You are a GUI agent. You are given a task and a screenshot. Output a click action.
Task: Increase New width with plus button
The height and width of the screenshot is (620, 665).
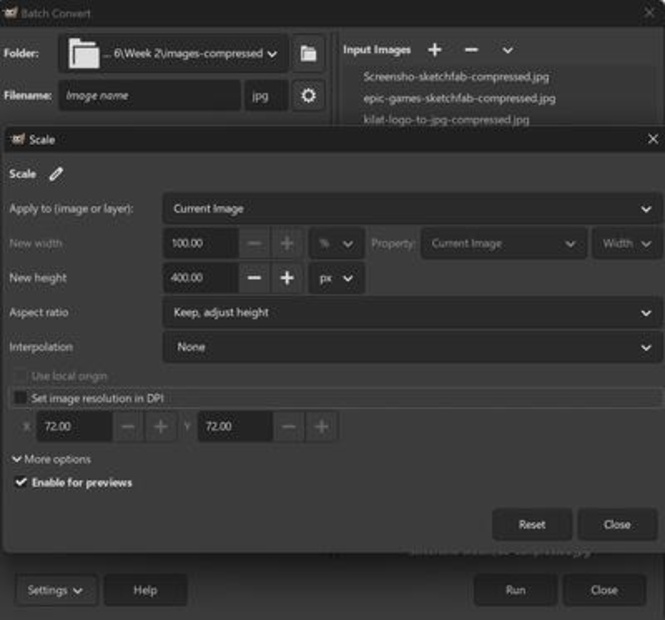point(287,243)
